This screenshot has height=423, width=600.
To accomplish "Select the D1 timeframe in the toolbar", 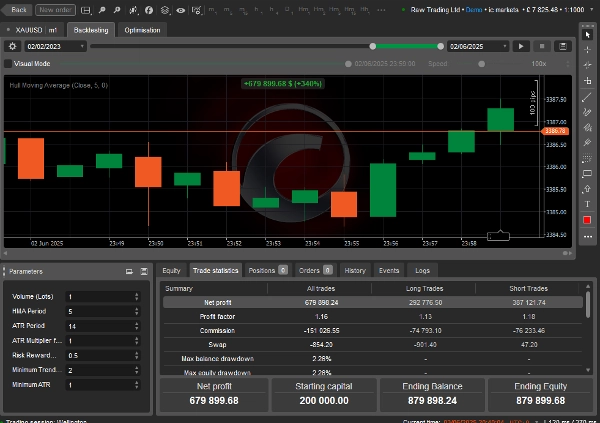I will point(288,10).
